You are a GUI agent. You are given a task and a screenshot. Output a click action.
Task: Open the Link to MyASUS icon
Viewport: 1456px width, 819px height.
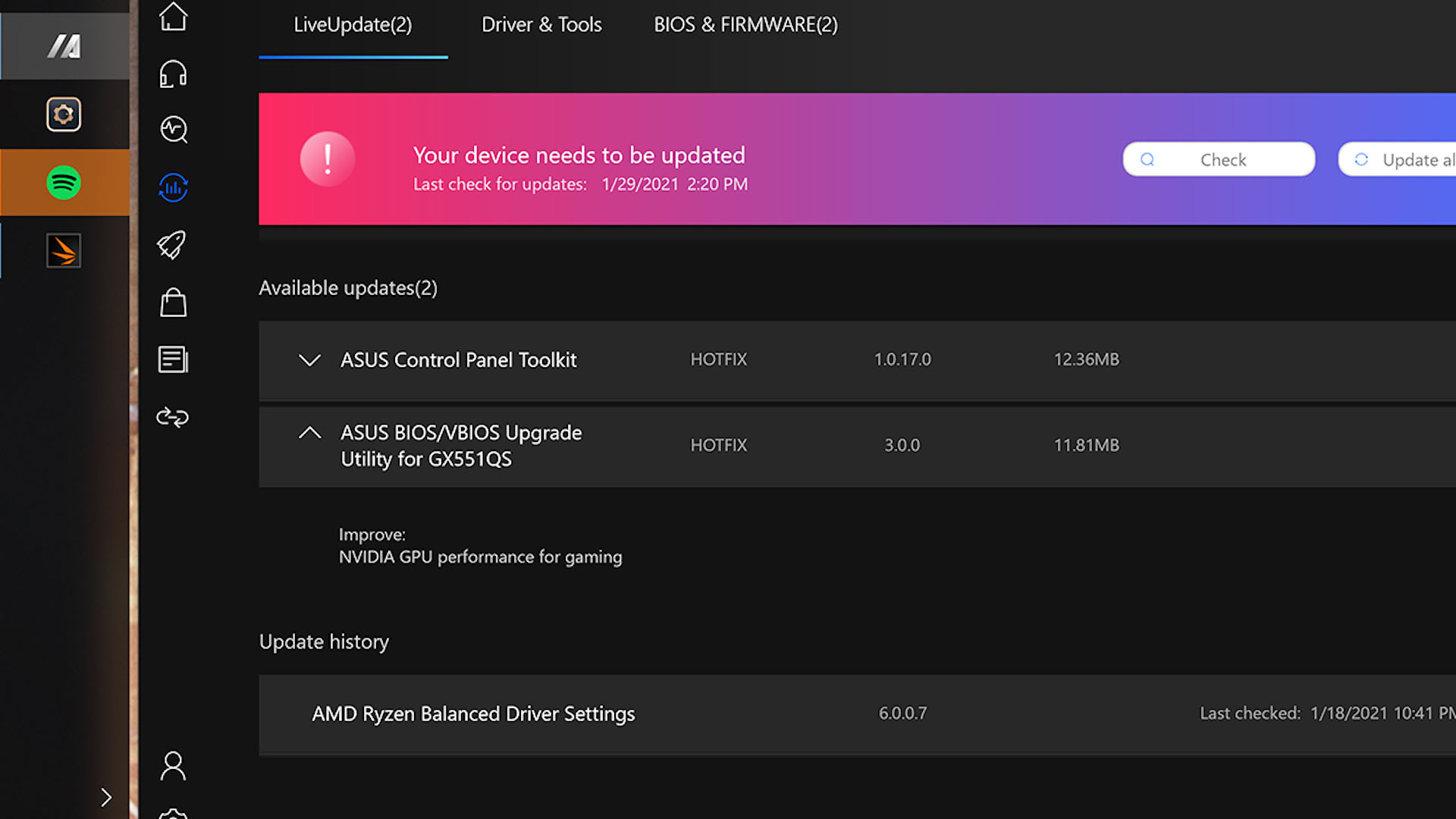[x=172, y=417]
